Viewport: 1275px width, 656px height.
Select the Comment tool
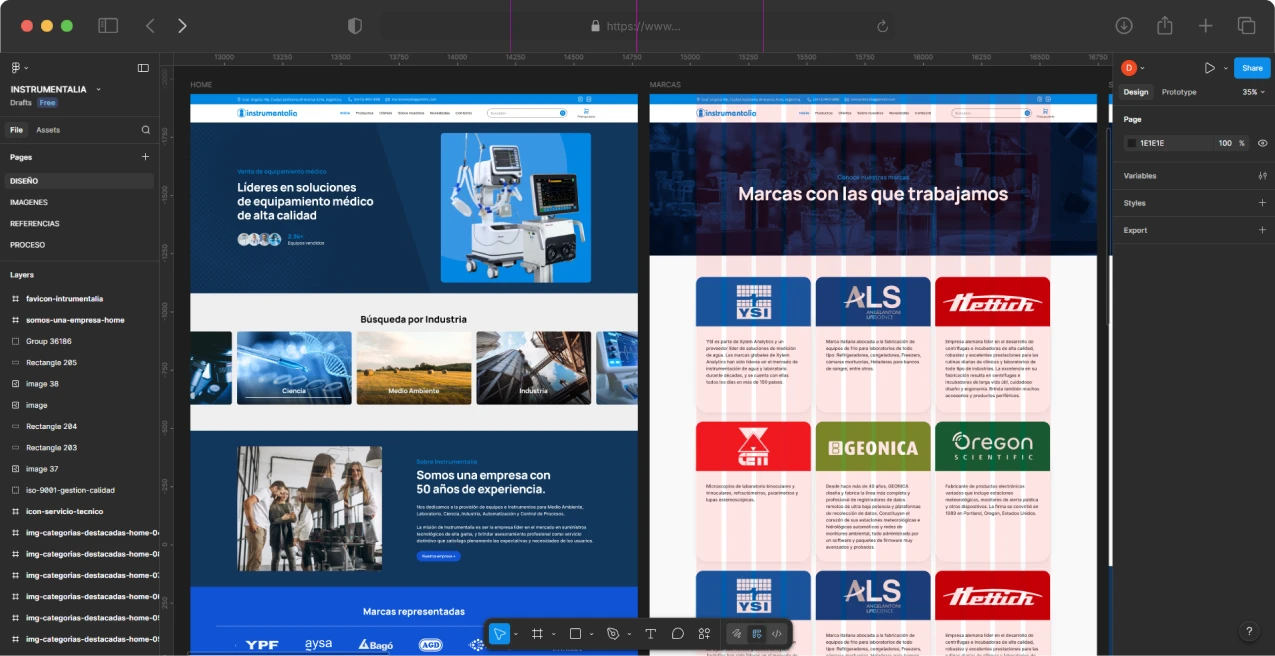[x=677, y=634]
